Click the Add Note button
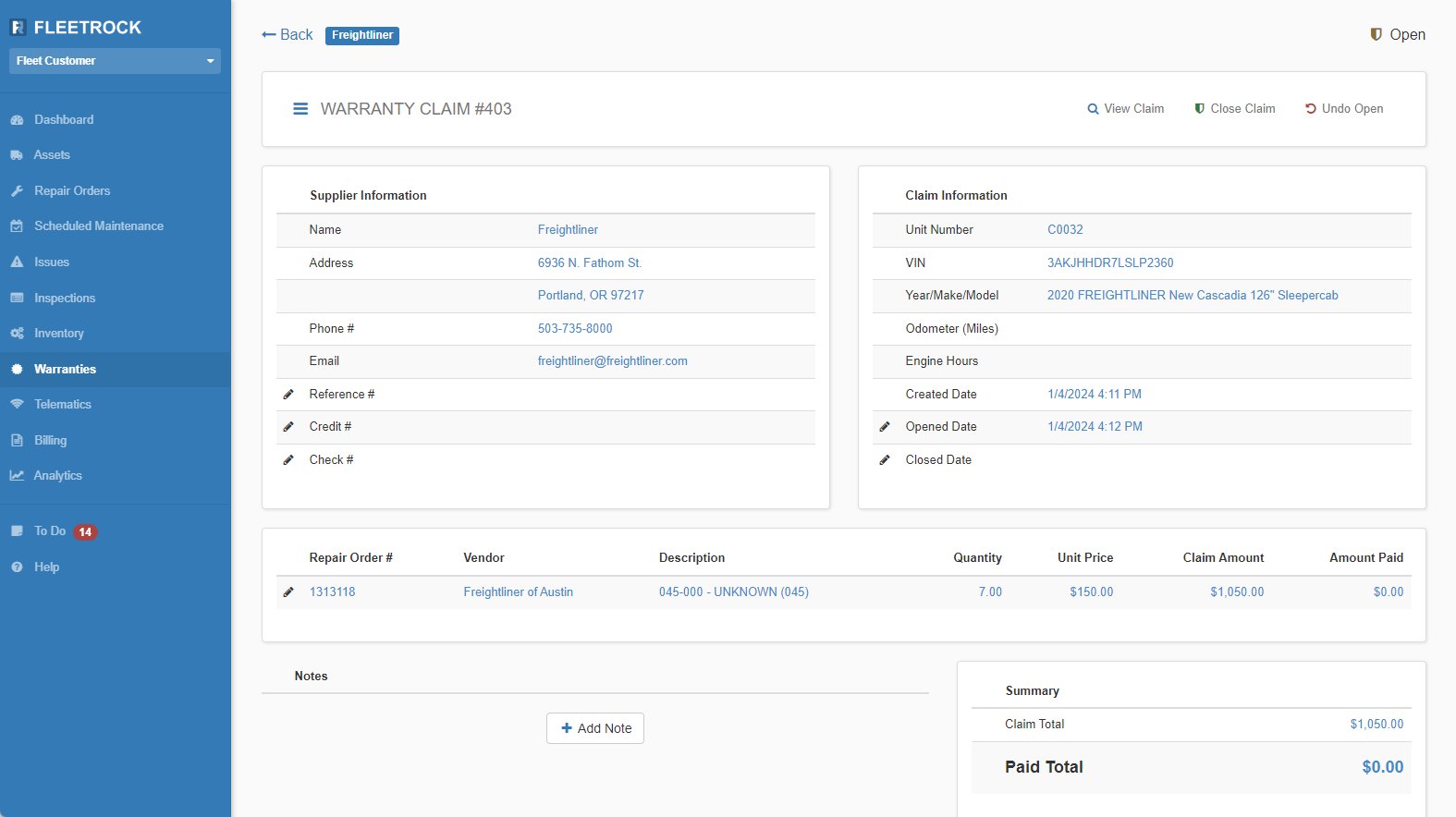 click(x=595, y=728)
